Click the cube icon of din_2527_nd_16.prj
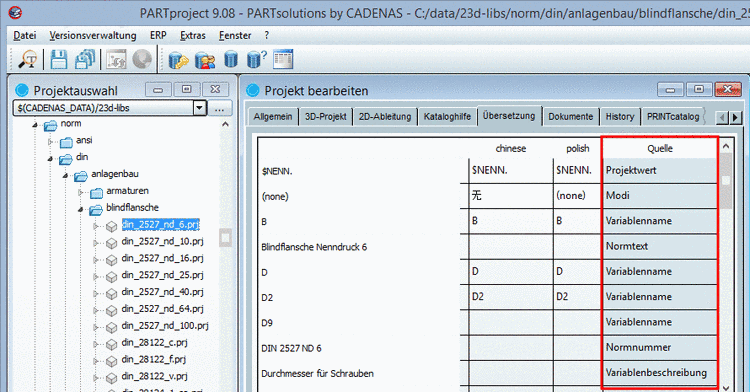The height and width of the screenshot is (392, 750). click(x=111, y=260)
